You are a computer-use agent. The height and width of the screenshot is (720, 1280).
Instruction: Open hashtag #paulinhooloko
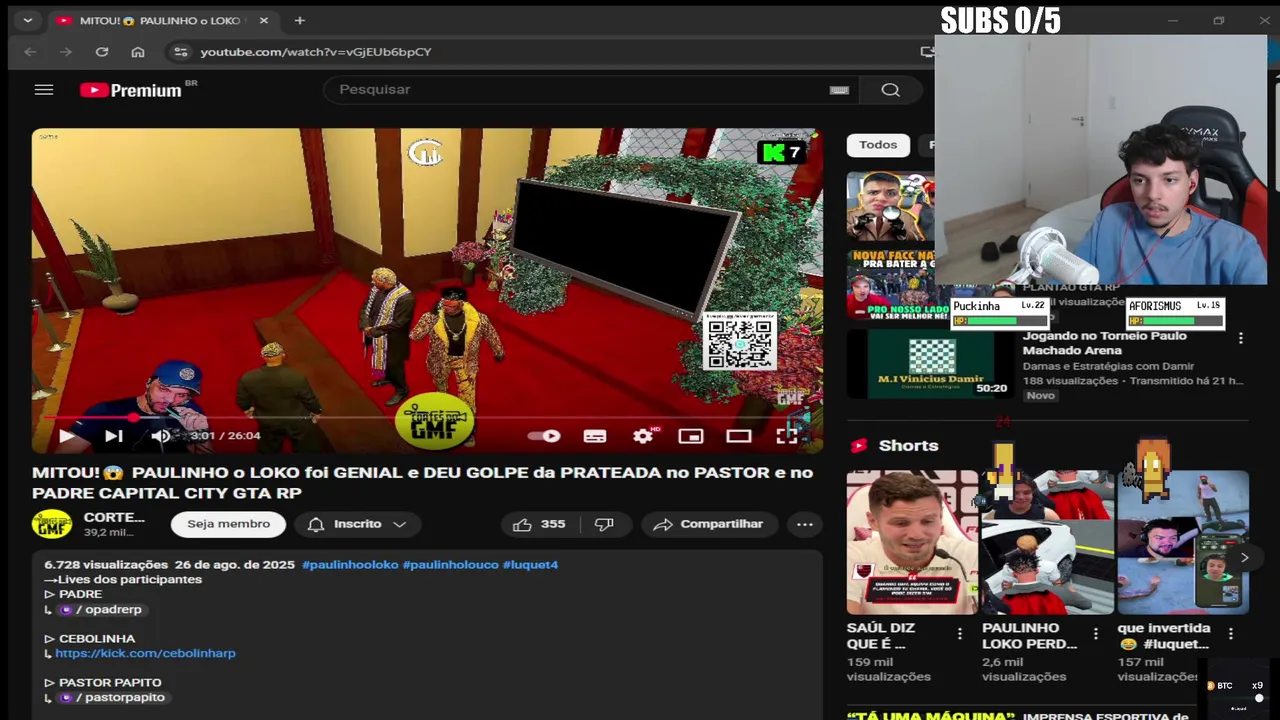click(350, 565)
